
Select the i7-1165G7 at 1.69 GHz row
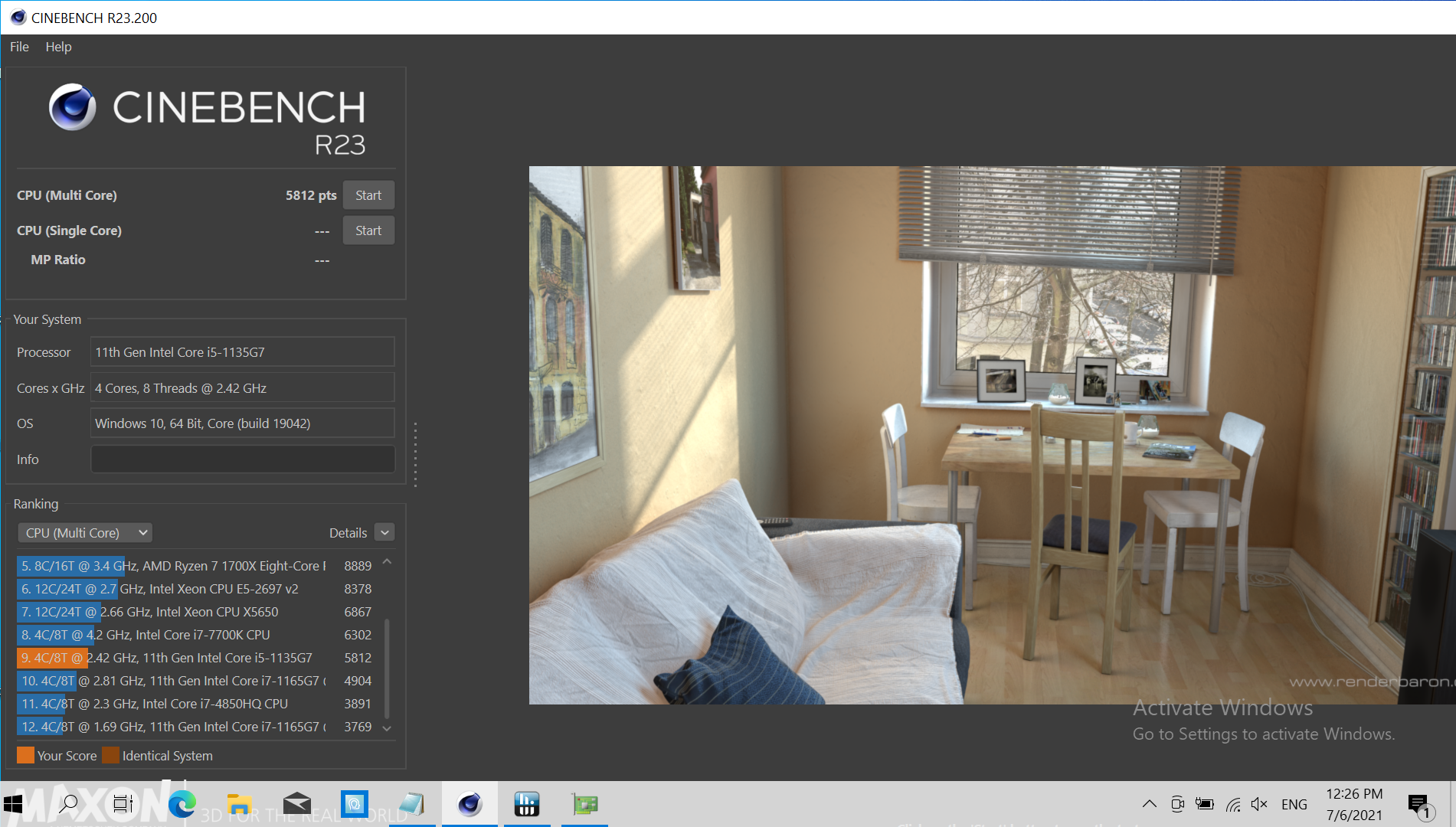[195, 727]
